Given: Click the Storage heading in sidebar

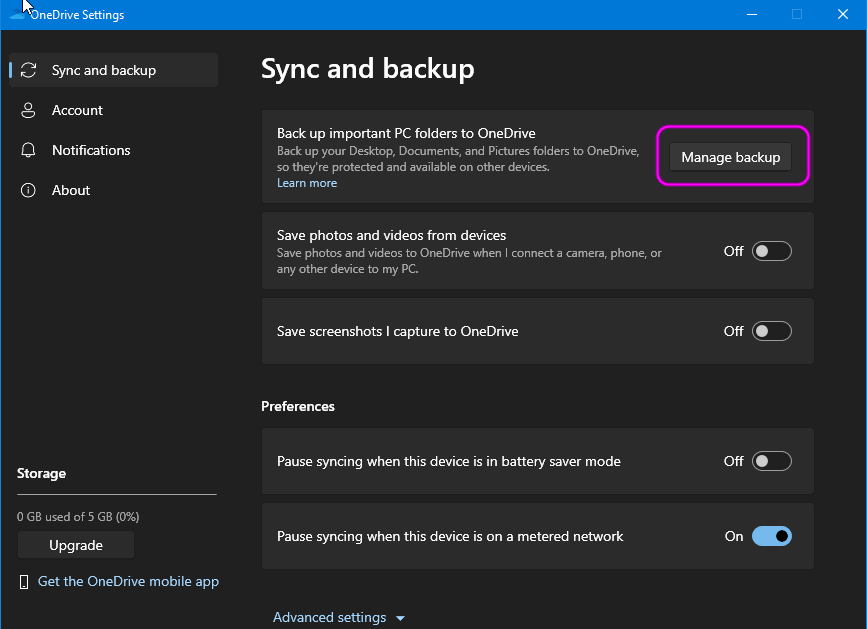Looking at the screenshot, I should point(41,474).
